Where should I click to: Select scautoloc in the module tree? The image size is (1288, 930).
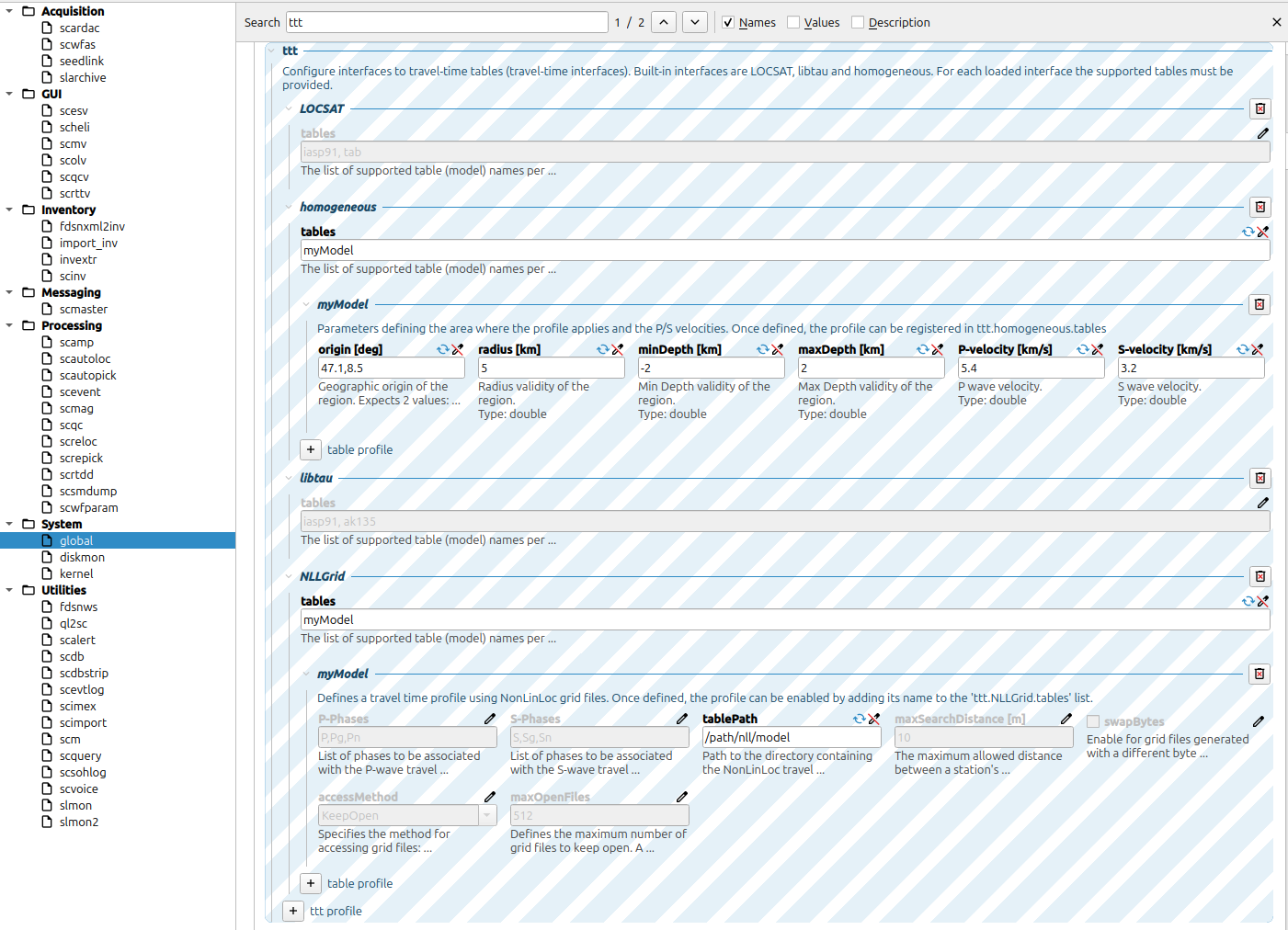(85, 358)
